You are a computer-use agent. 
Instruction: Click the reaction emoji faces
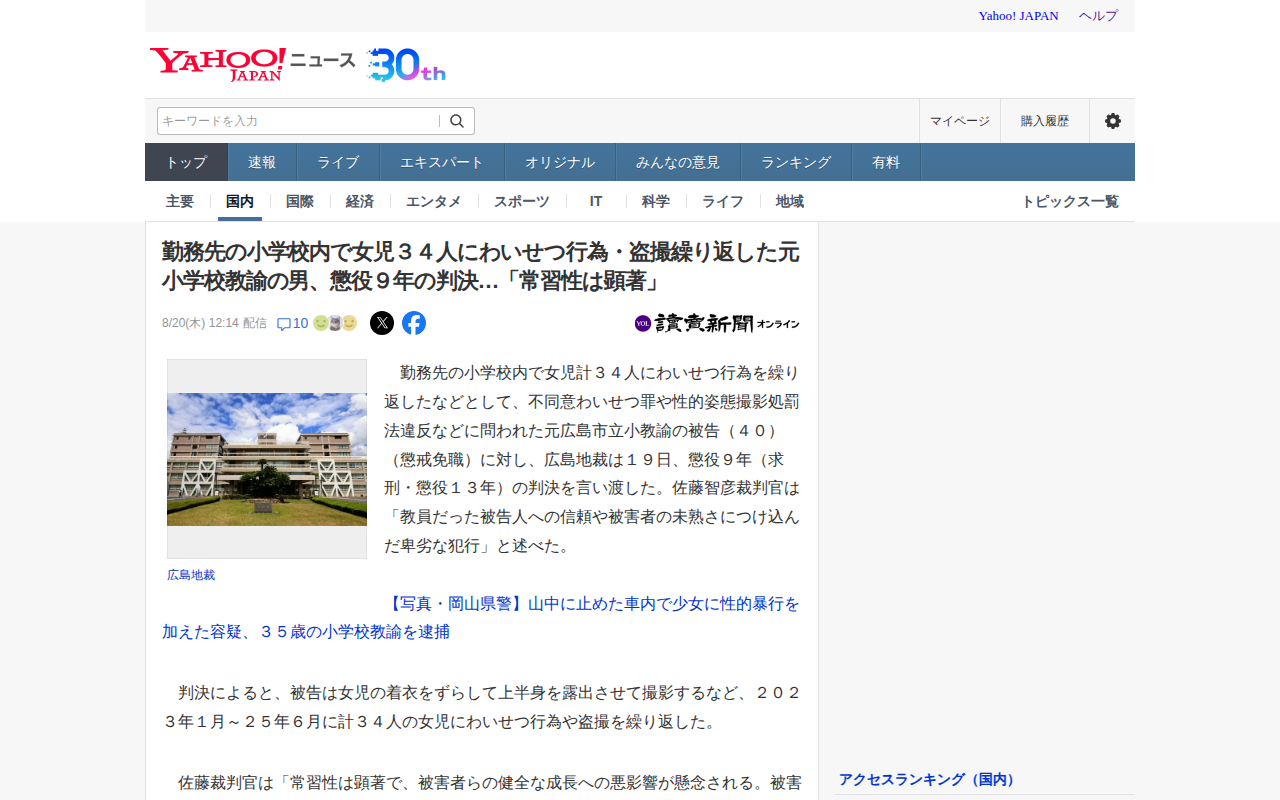click(335, 323)
